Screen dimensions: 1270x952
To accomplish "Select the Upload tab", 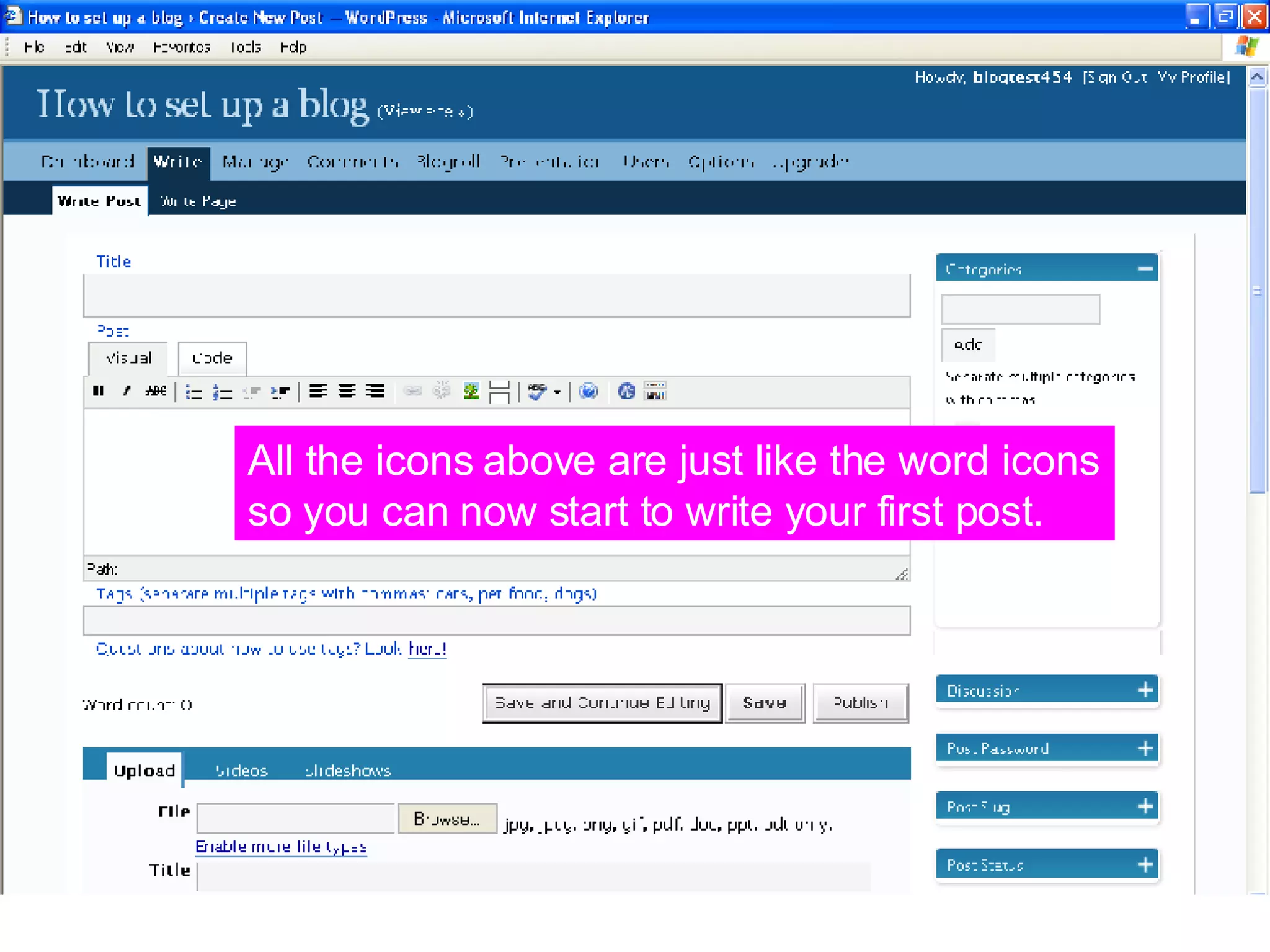I will click(x=144, y=770).
